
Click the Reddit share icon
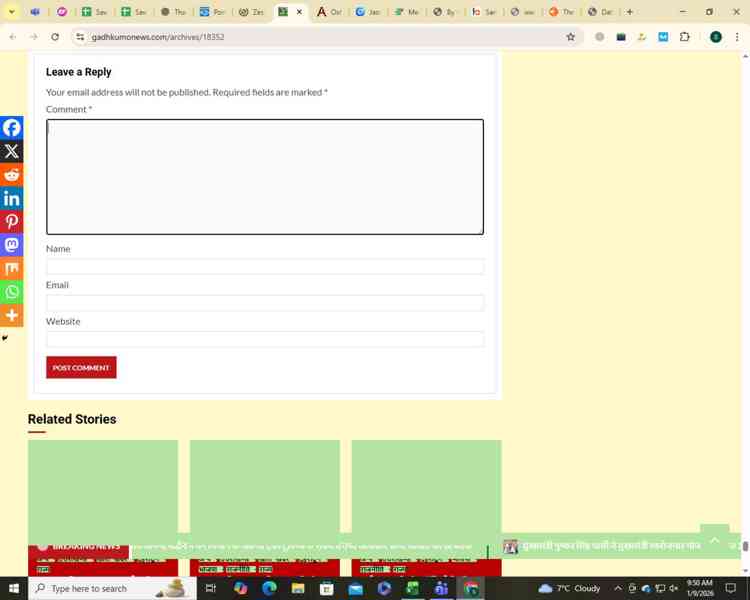coord(12,175)
